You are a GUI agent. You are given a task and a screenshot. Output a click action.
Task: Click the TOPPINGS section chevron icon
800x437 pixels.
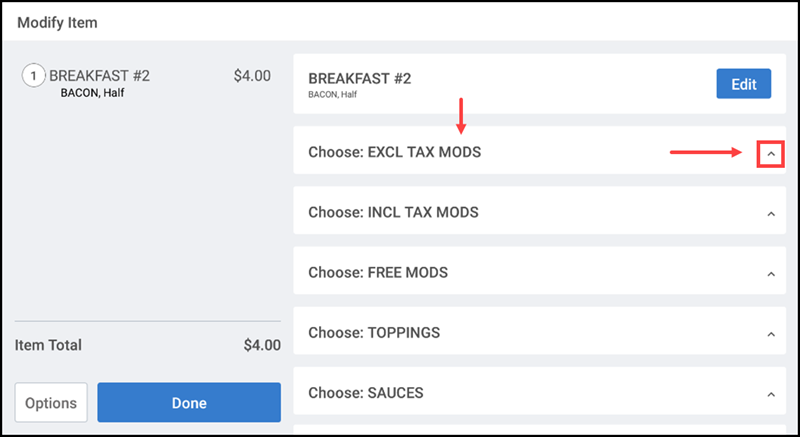click(770, 334)
